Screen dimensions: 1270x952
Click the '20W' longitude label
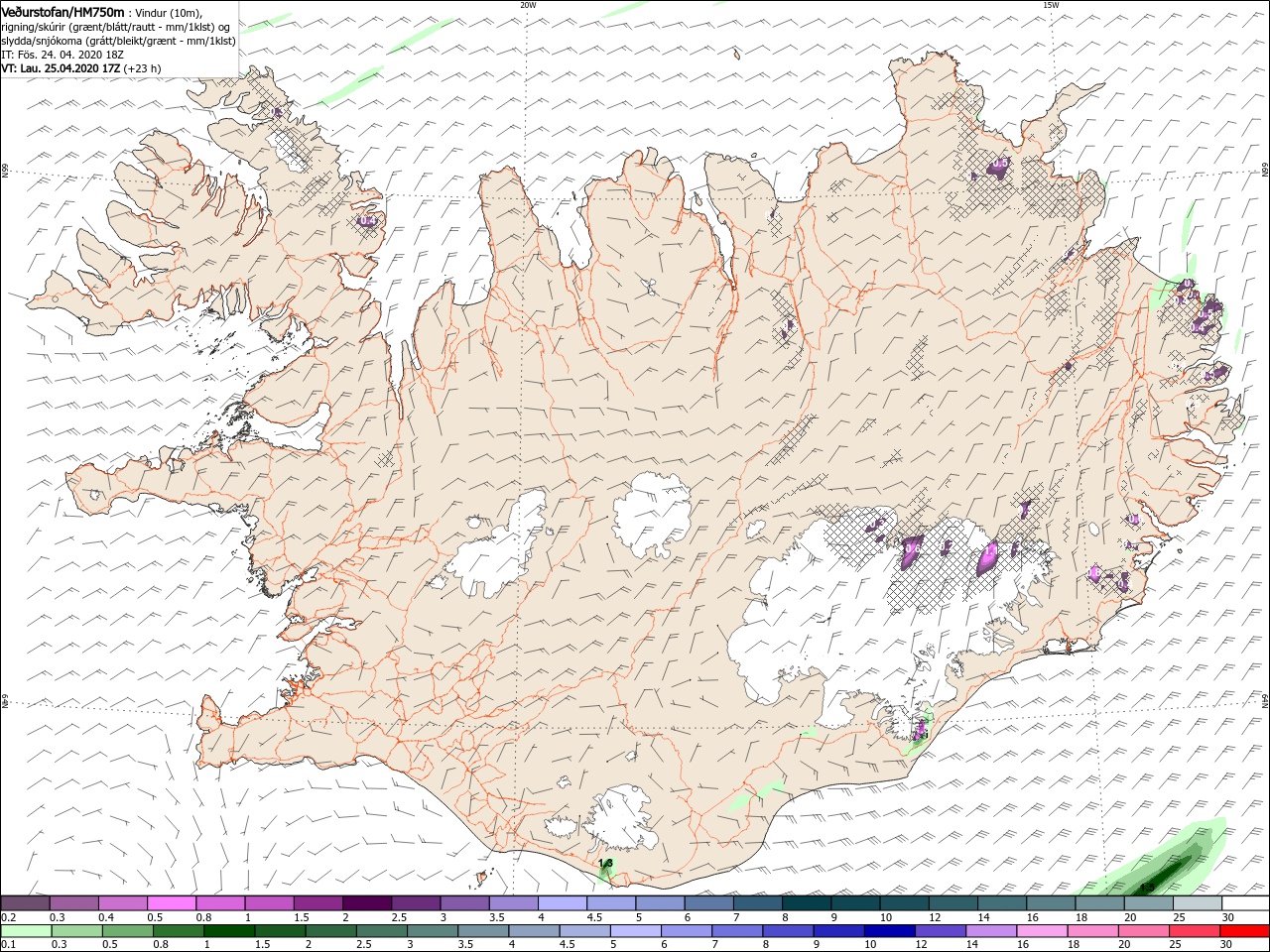pyautogui.click(x=528, y=5)
